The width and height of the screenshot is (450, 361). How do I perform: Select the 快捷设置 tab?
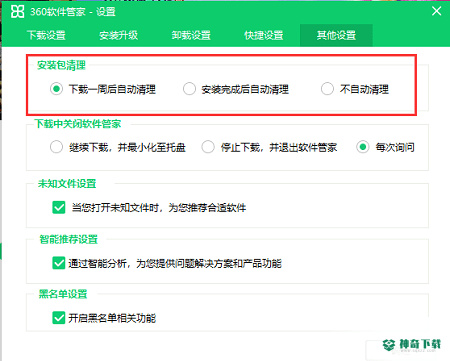tap(264, 35)
